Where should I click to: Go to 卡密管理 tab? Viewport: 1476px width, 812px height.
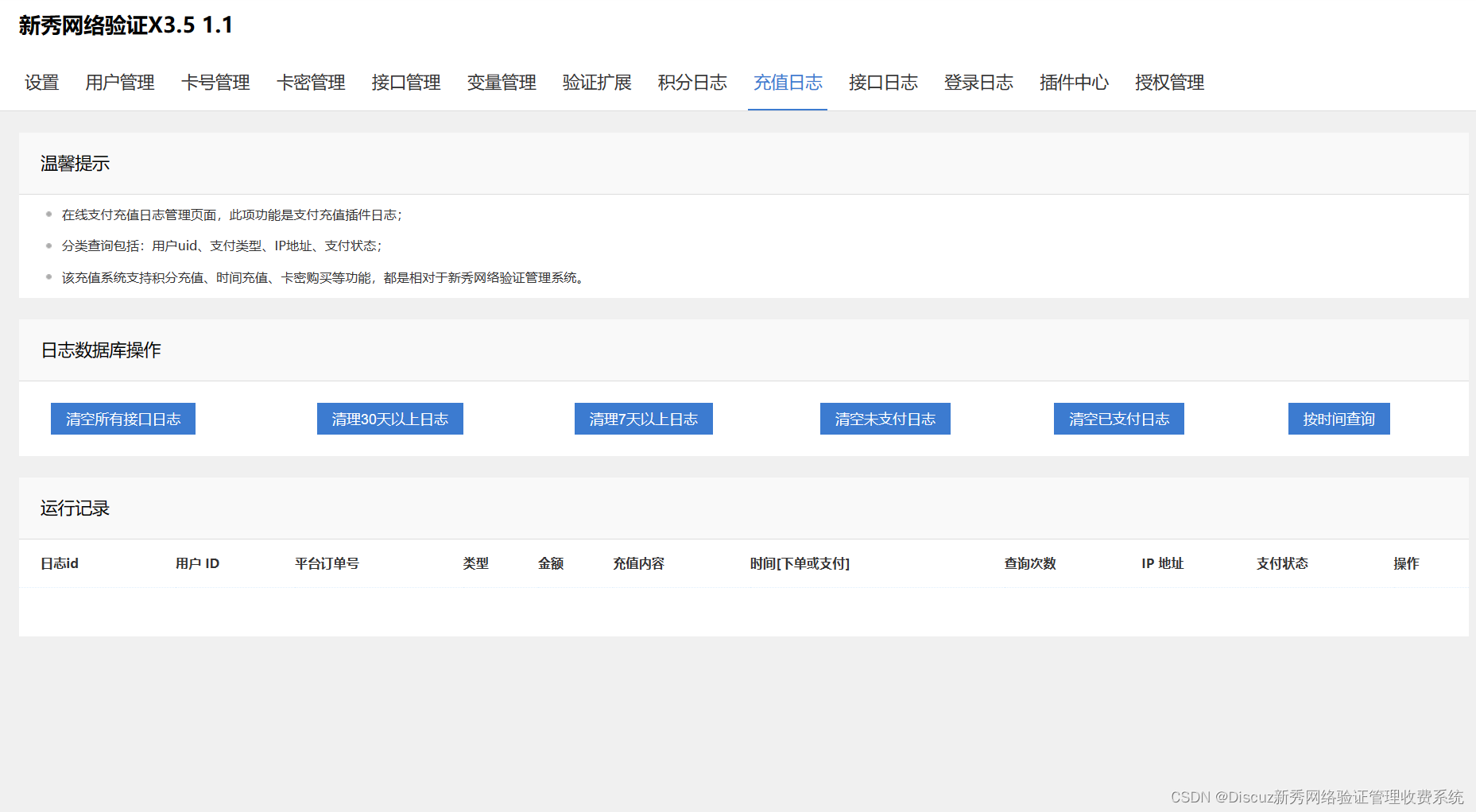pos(311,83)
